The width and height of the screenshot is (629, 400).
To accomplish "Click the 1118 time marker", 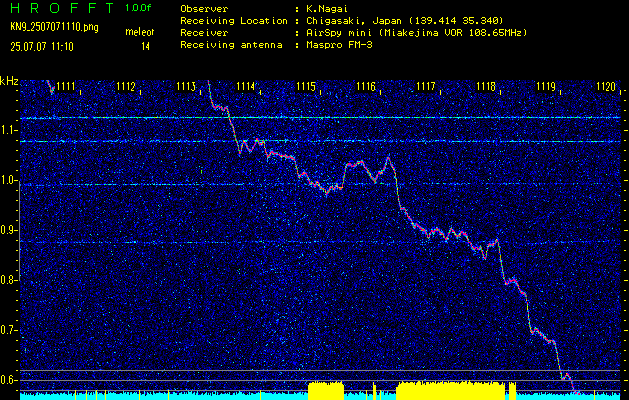I will pyautogui.click(x=486, y=86).
